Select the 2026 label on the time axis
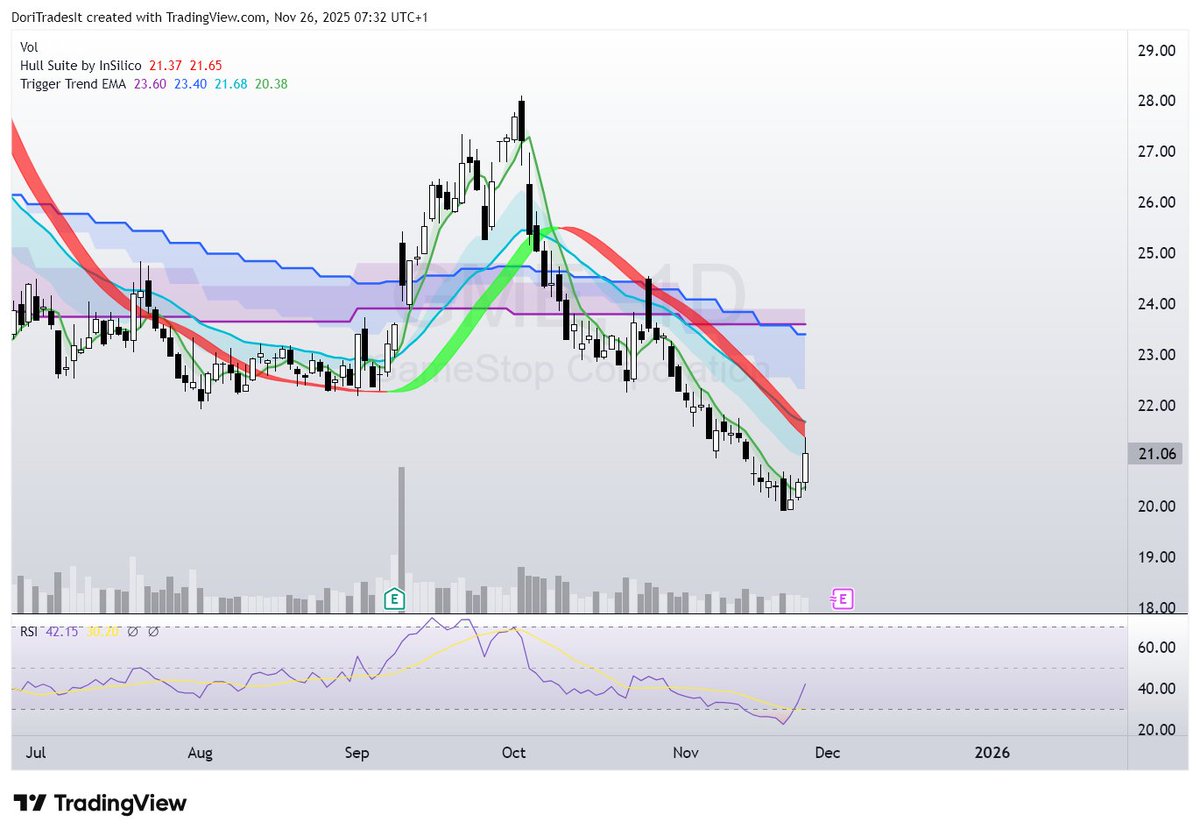 pos(991,752)
